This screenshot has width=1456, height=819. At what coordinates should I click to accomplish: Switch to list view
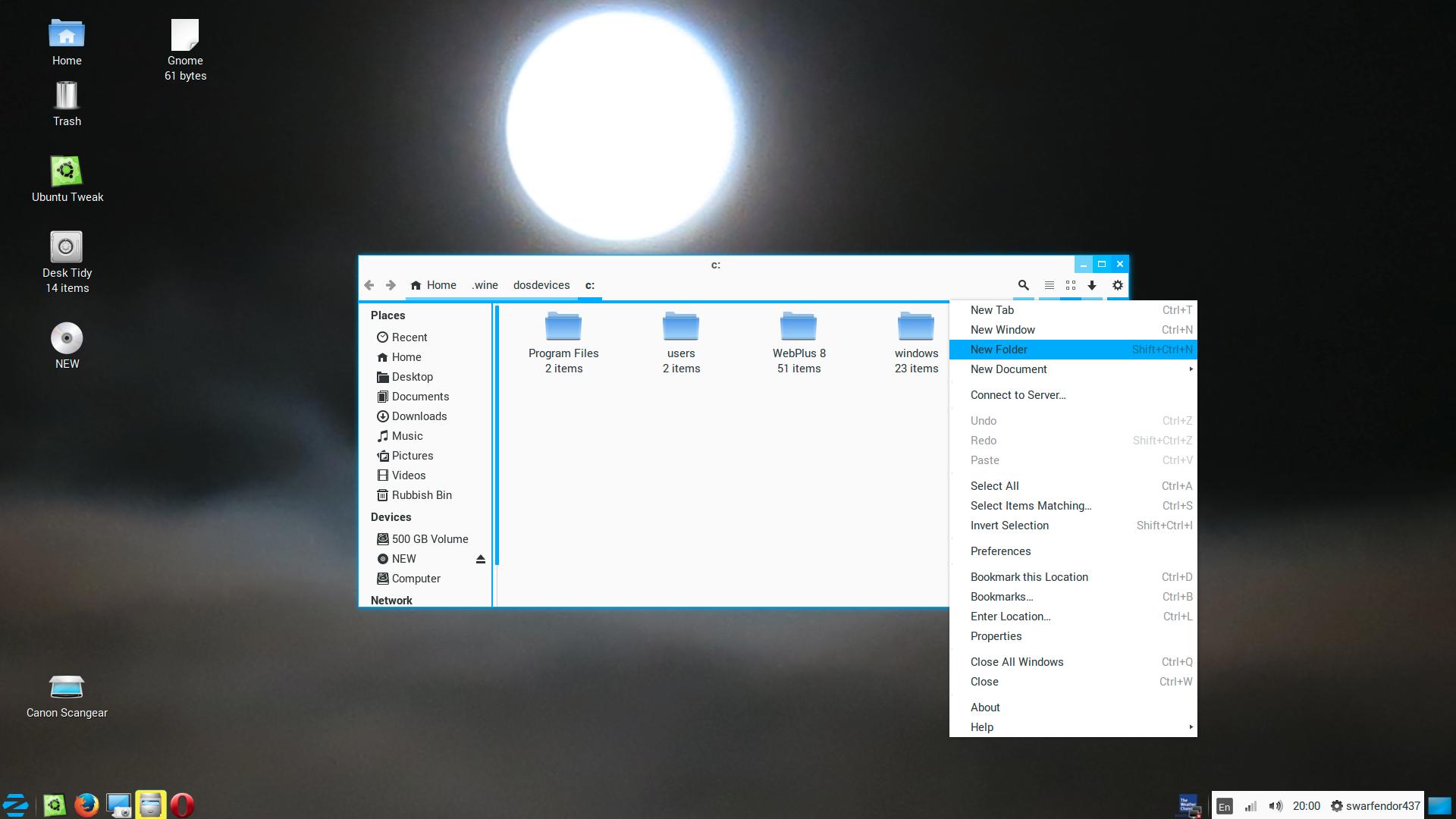click(x=1049, y=285)
